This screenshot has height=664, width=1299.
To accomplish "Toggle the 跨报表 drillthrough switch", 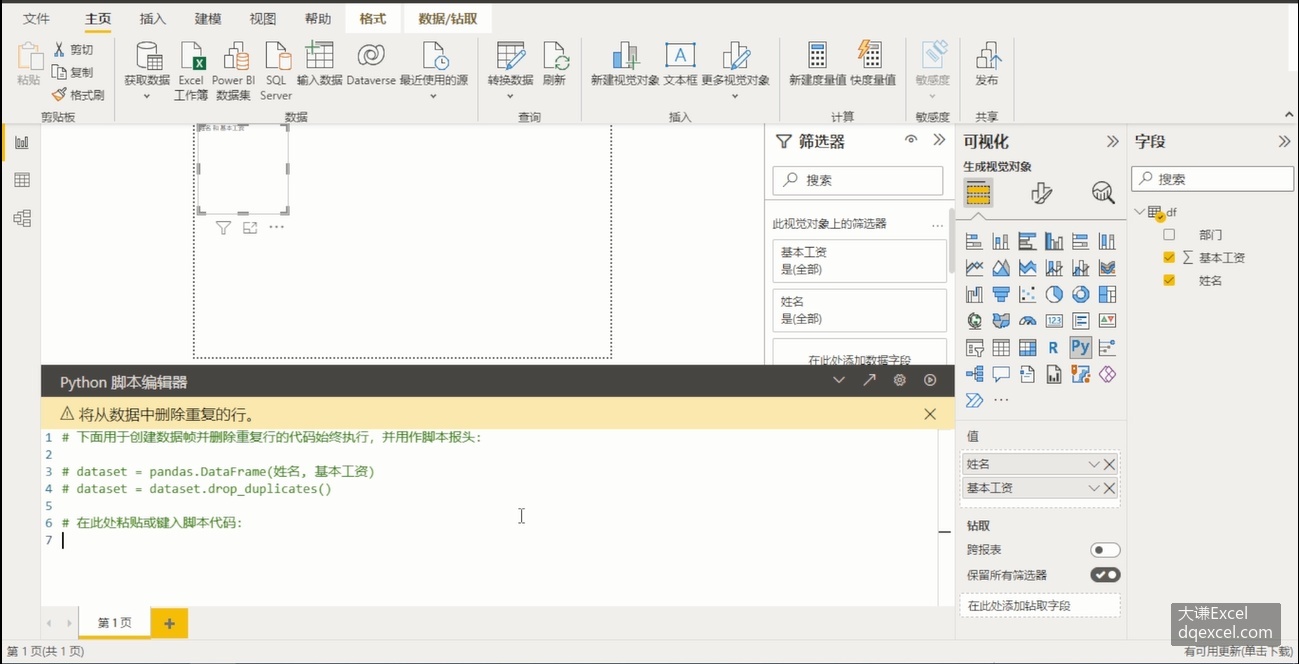I will tap(1105, 550).
